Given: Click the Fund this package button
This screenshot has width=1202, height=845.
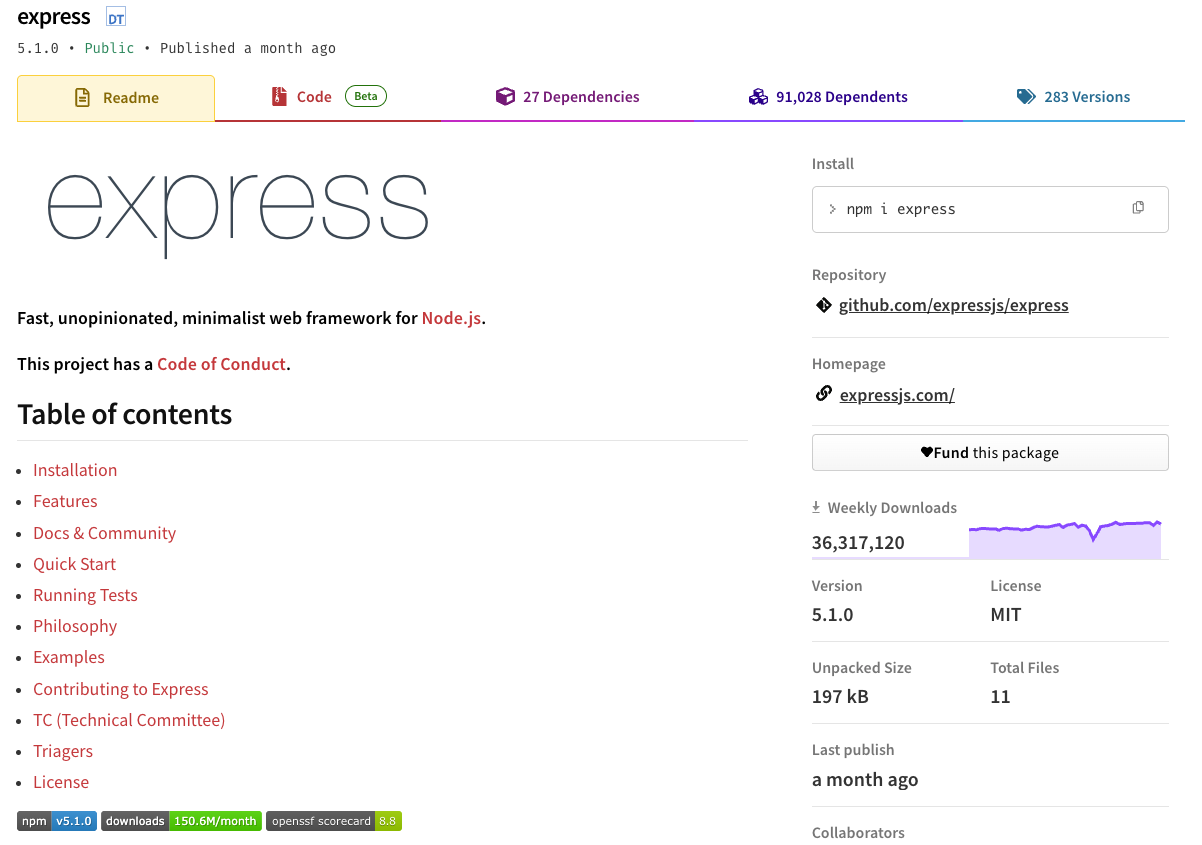Looking at the screenshot, I should (990, 452).
